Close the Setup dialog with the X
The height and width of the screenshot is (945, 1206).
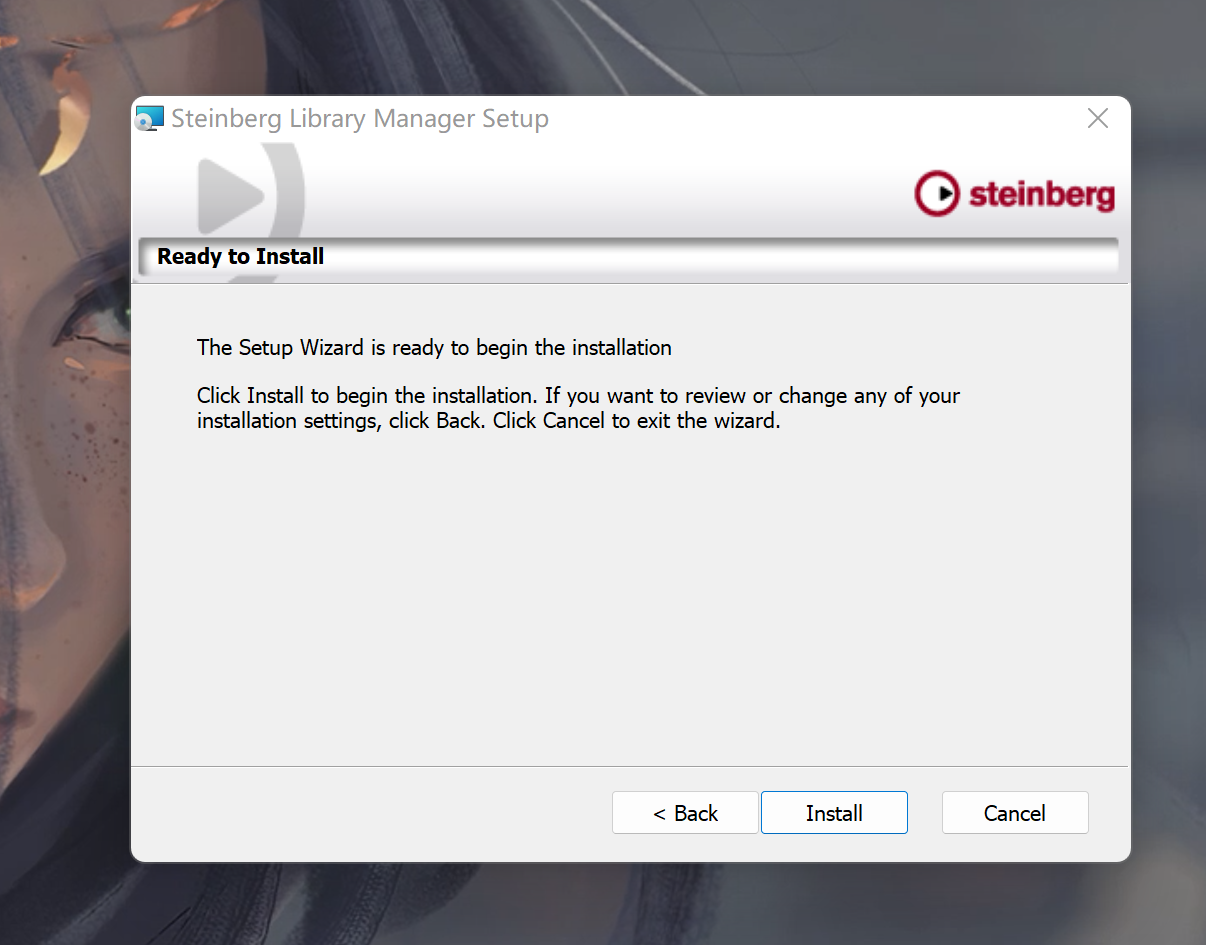pos(1097,118)
